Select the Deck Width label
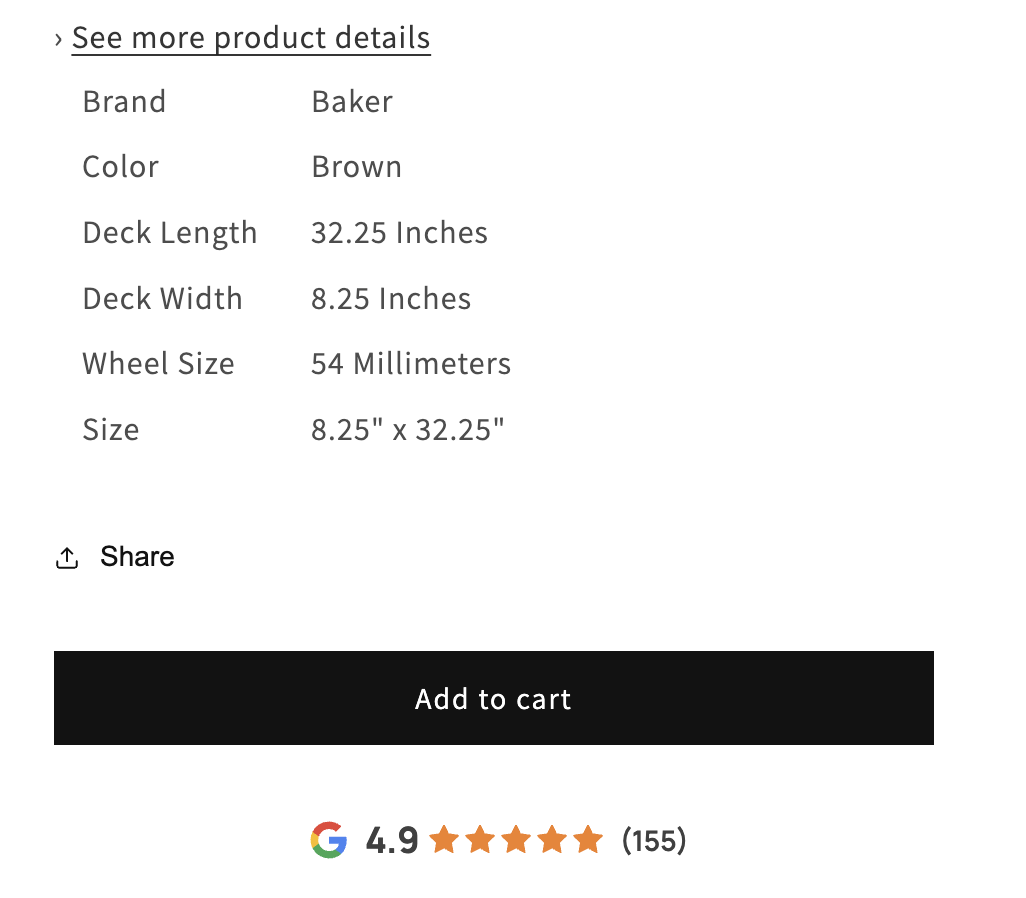This screenshot has width=1026, height=898. 162,299
